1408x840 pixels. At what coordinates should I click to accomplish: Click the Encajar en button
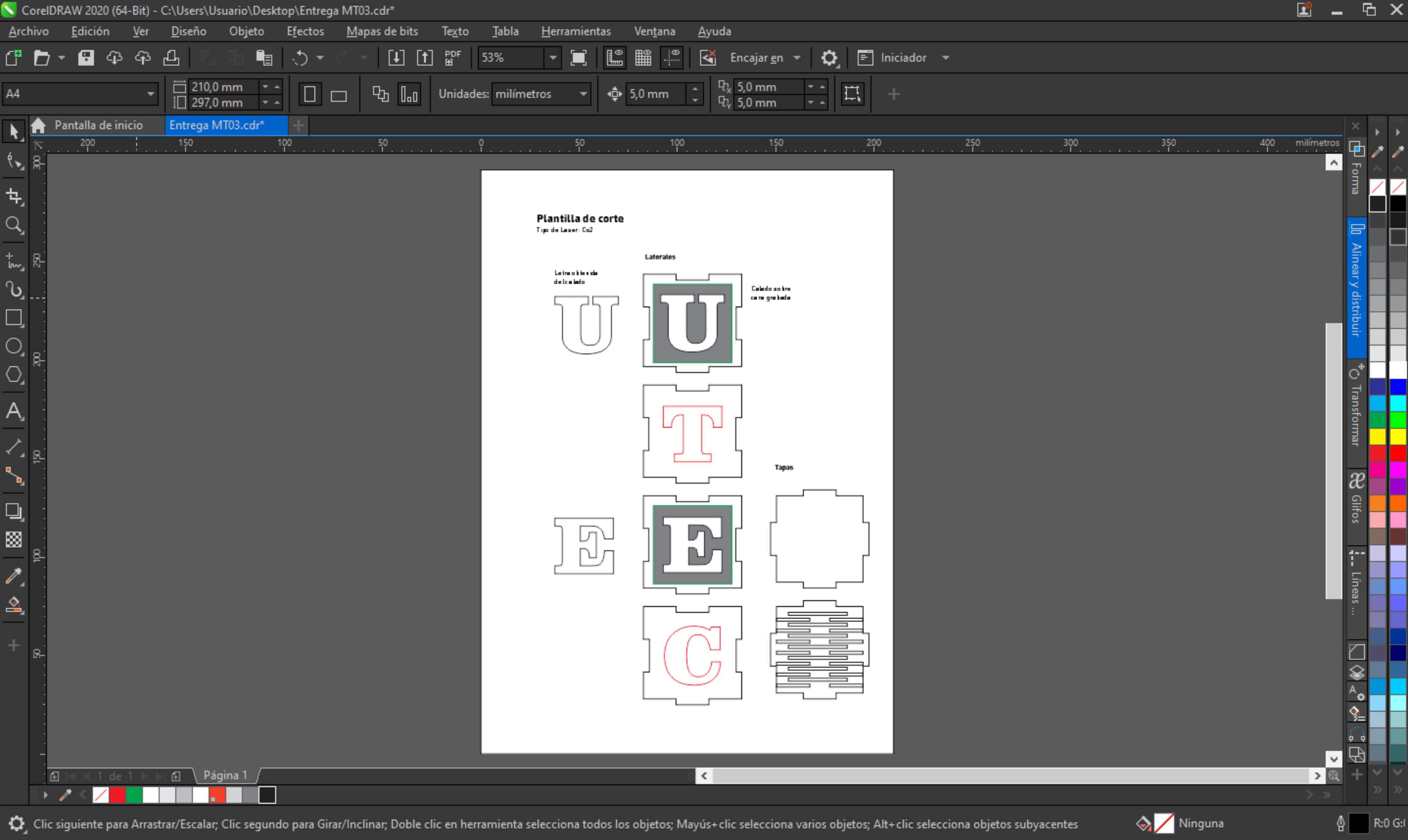click(757, 58)
